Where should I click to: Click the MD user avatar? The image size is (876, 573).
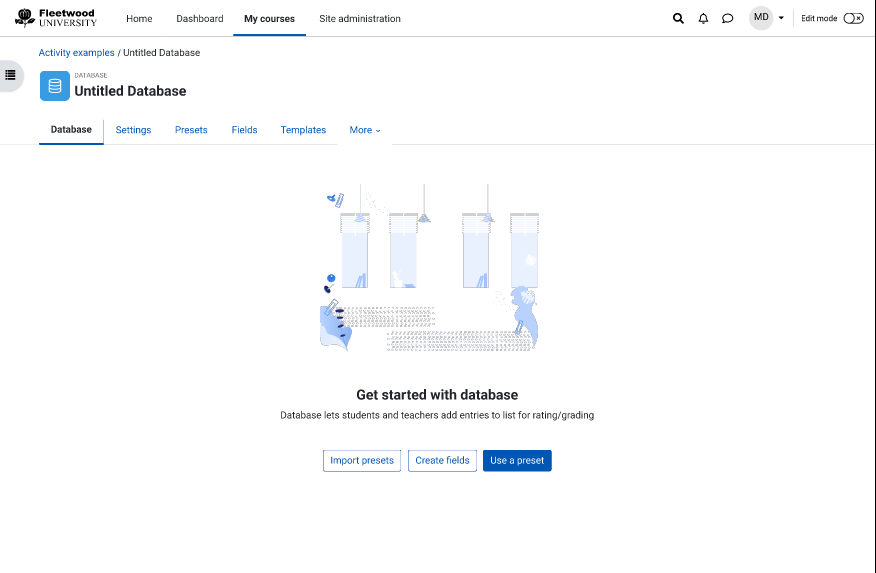(761, 18)
